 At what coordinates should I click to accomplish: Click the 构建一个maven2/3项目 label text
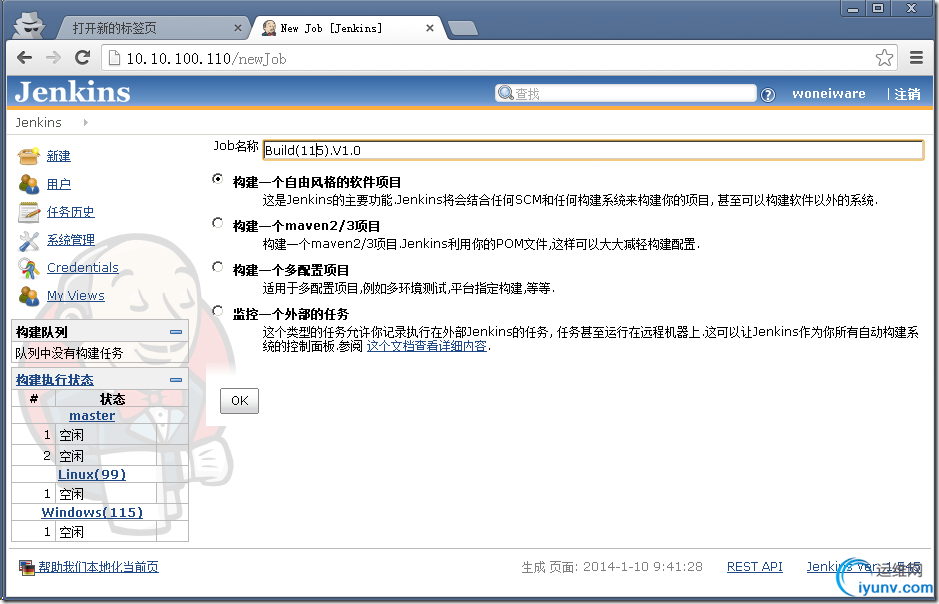pos(307,226)
